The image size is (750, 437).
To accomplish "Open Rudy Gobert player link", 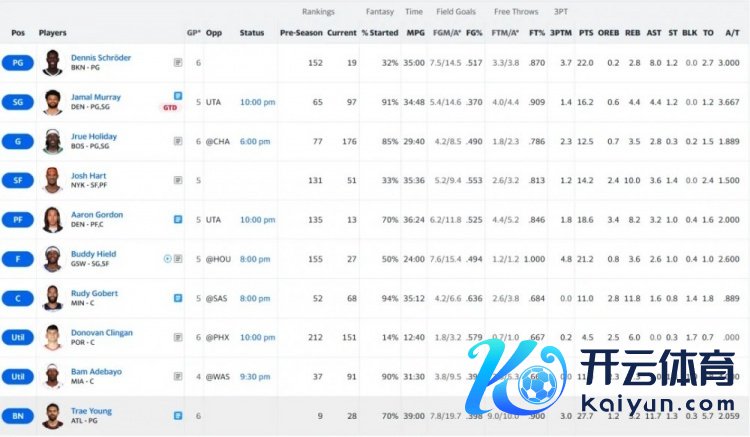I will coord(94,293).
